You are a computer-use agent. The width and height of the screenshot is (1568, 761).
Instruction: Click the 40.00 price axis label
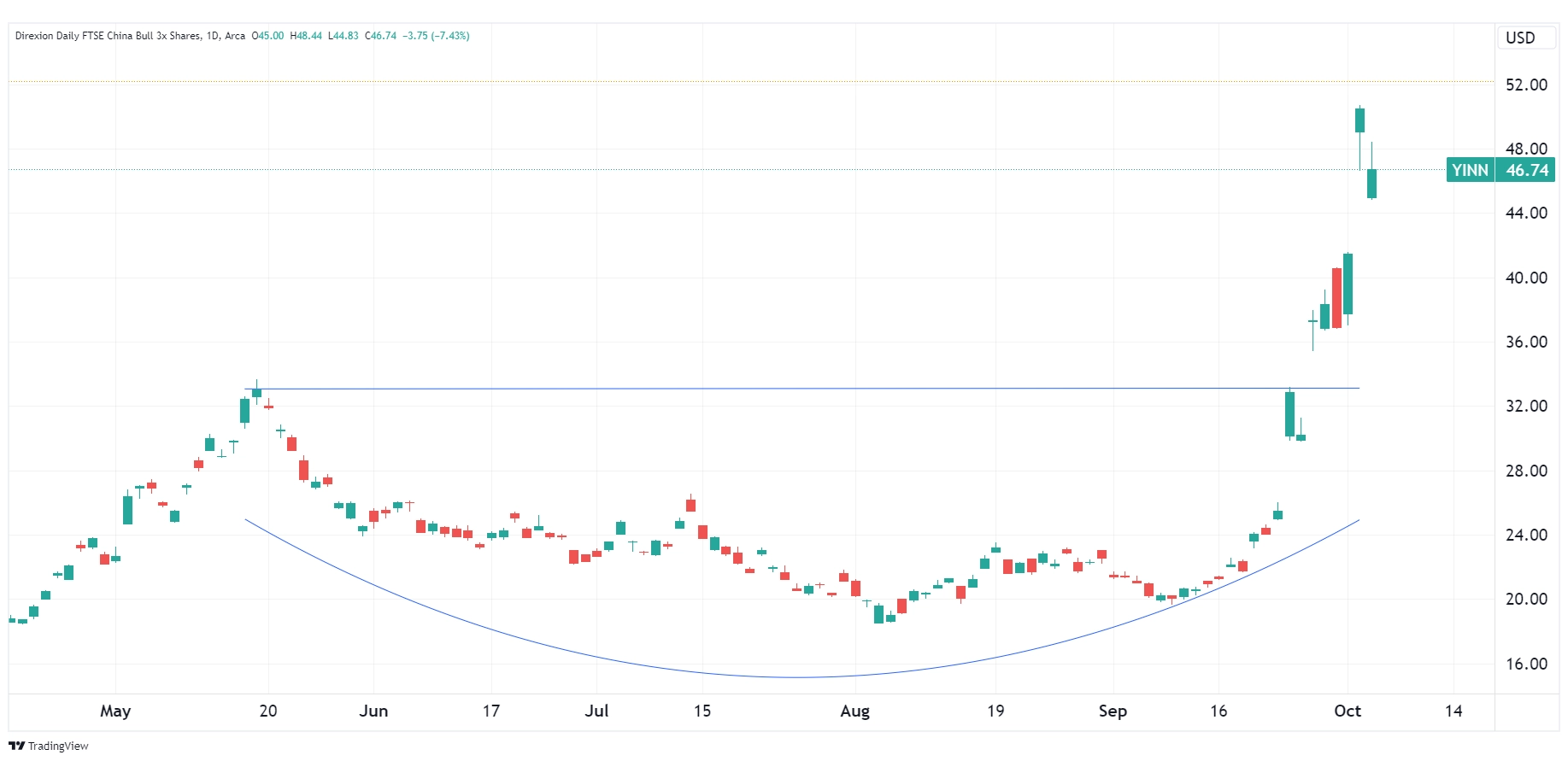1526,278
